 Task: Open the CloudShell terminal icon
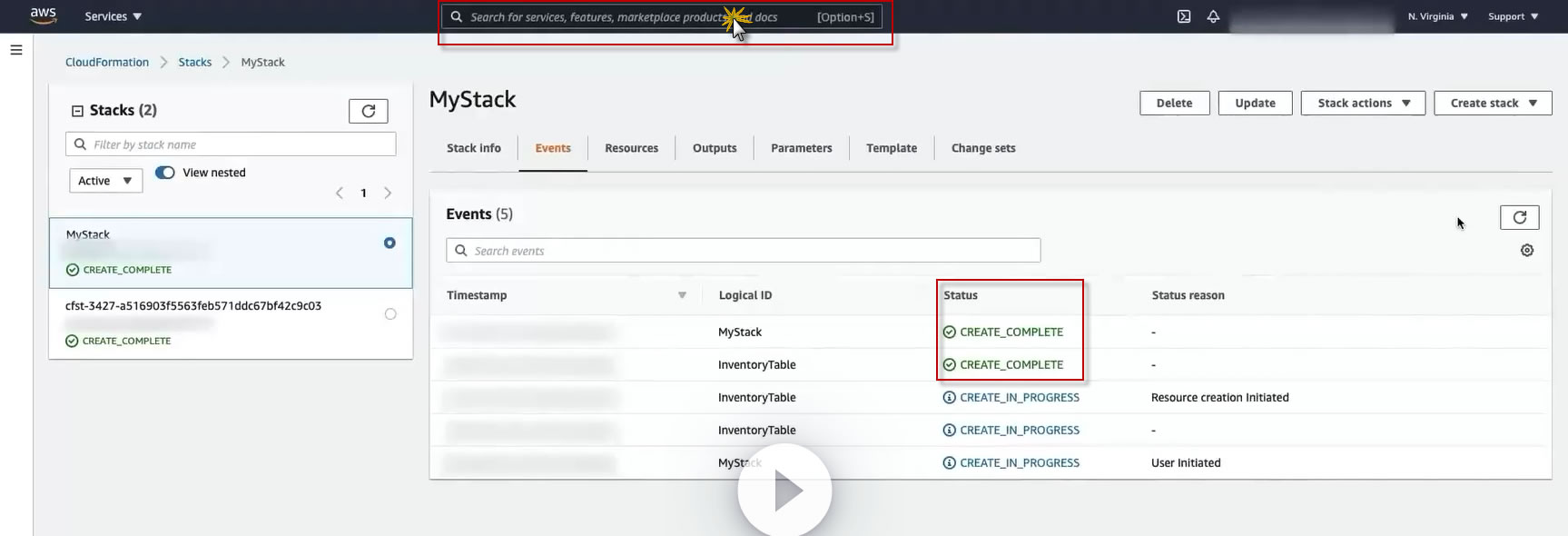(1184, 16)
